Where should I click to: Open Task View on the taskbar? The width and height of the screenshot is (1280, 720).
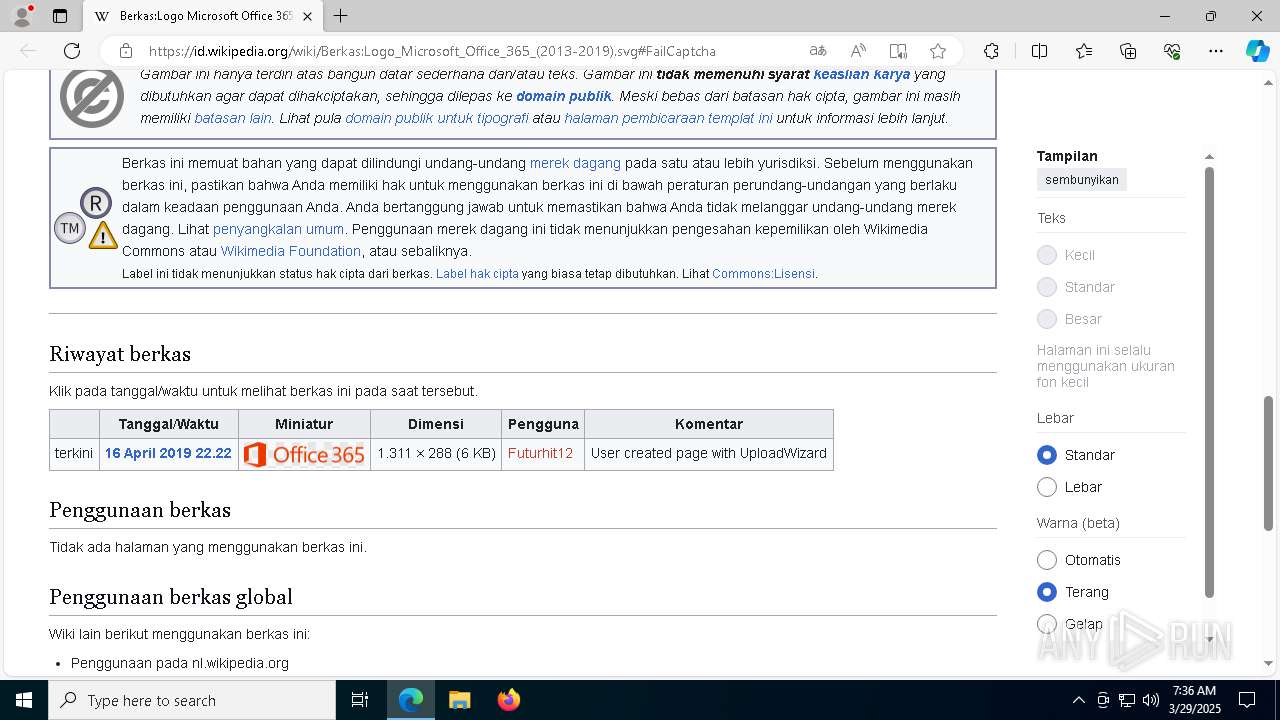[360, 700]
